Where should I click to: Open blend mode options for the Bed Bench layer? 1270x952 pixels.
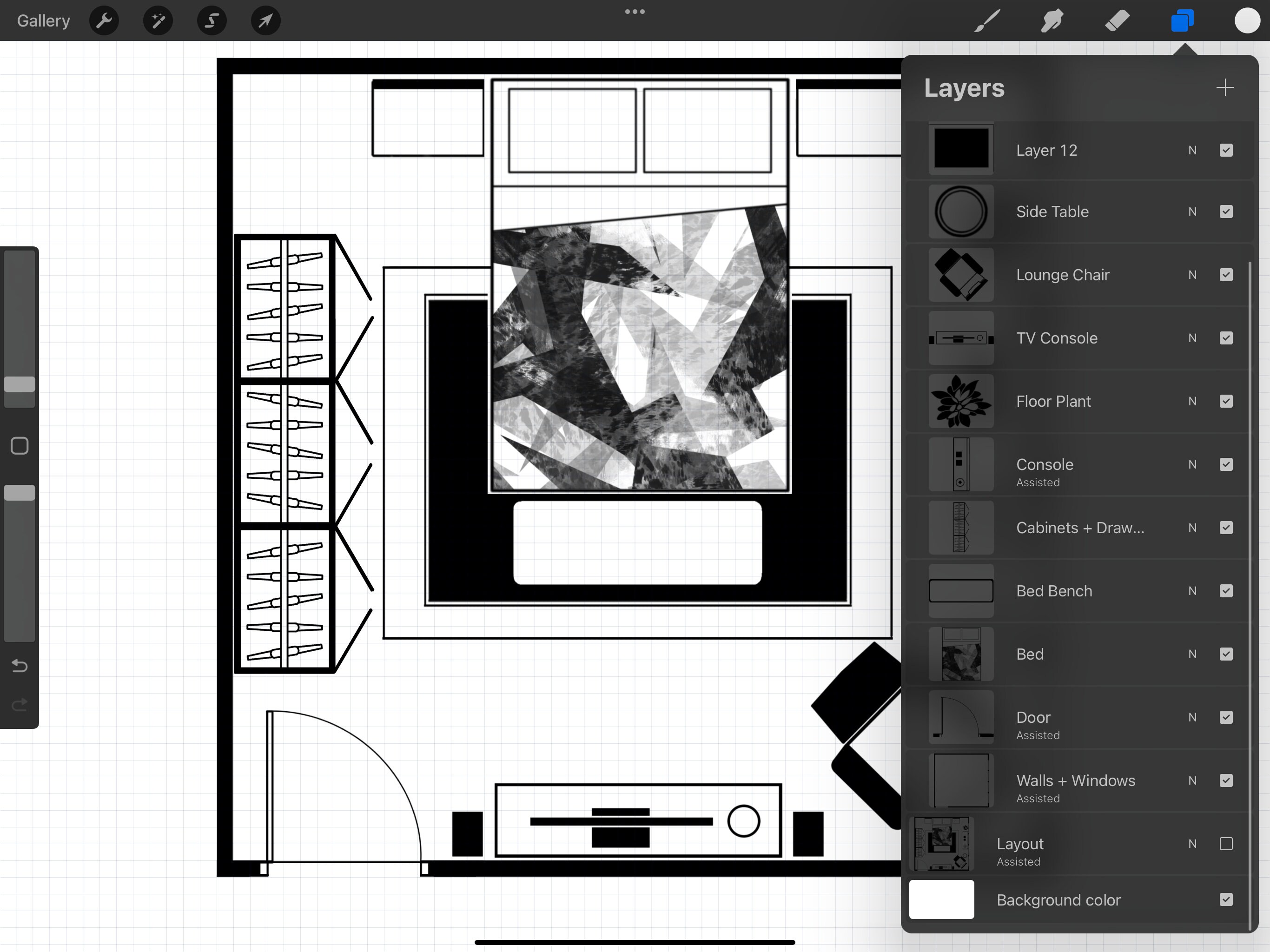pos(1192,591)
